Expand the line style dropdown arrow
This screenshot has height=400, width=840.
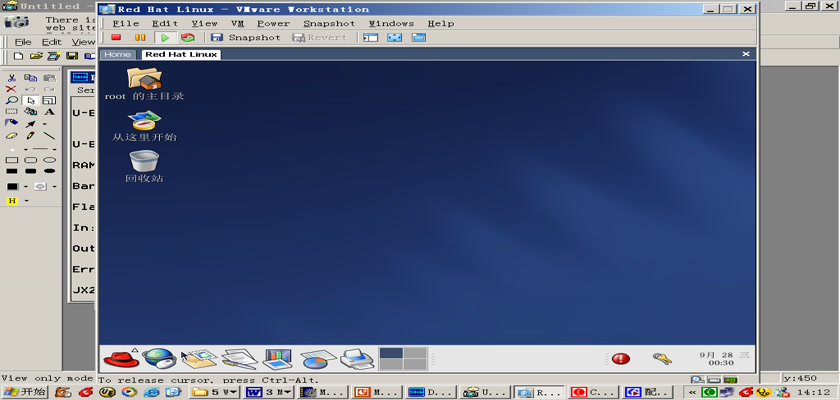coord(55,149)
